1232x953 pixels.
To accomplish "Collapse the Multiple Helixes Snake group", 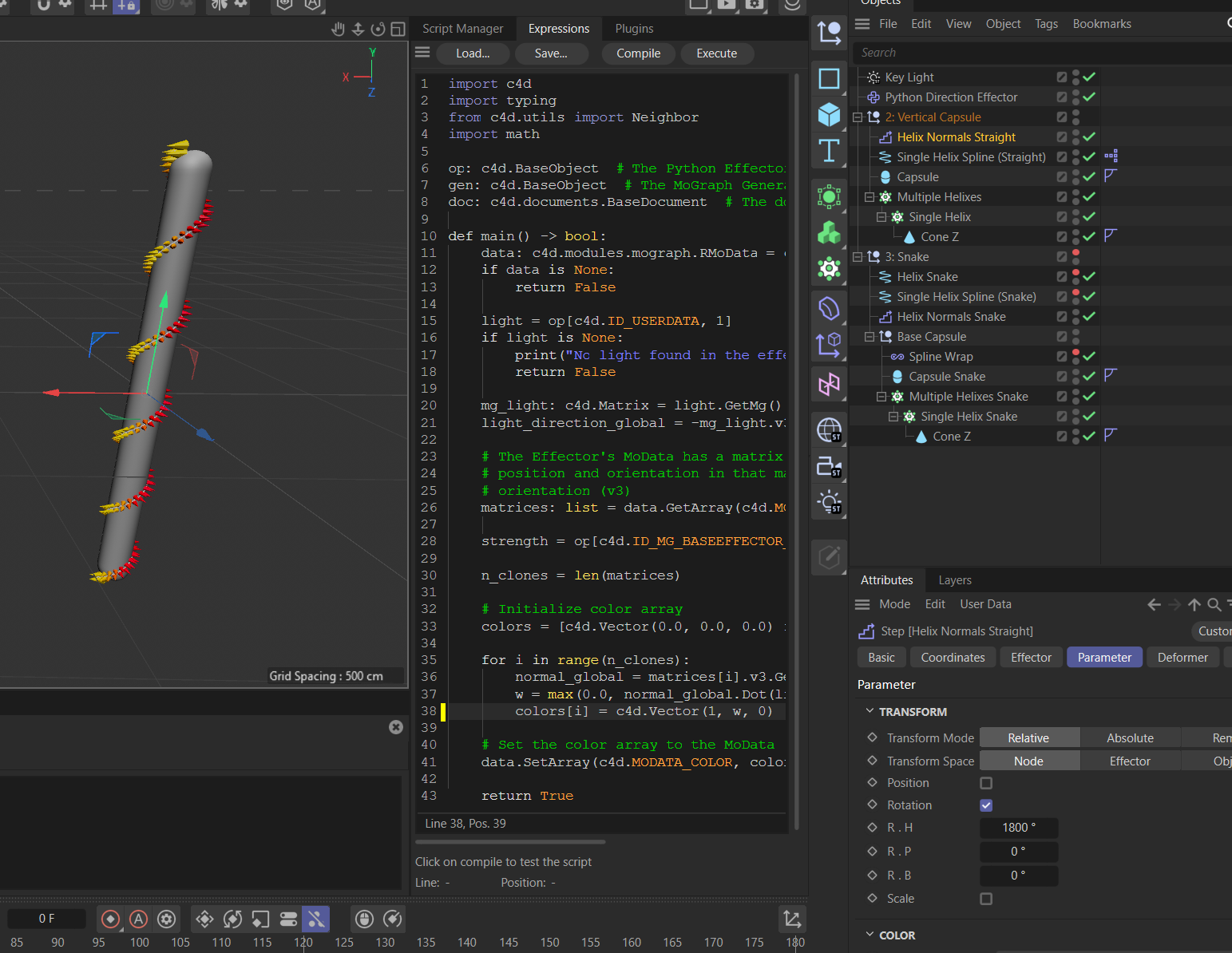I will [x=881, y=397].
